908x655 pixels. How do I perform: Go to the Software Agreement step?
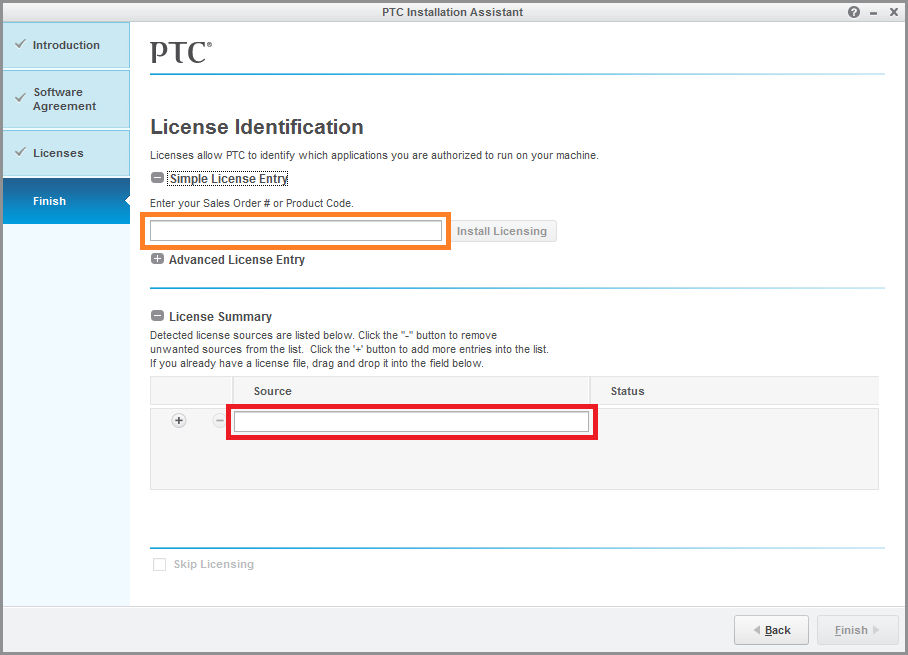[x=66, y=99]
